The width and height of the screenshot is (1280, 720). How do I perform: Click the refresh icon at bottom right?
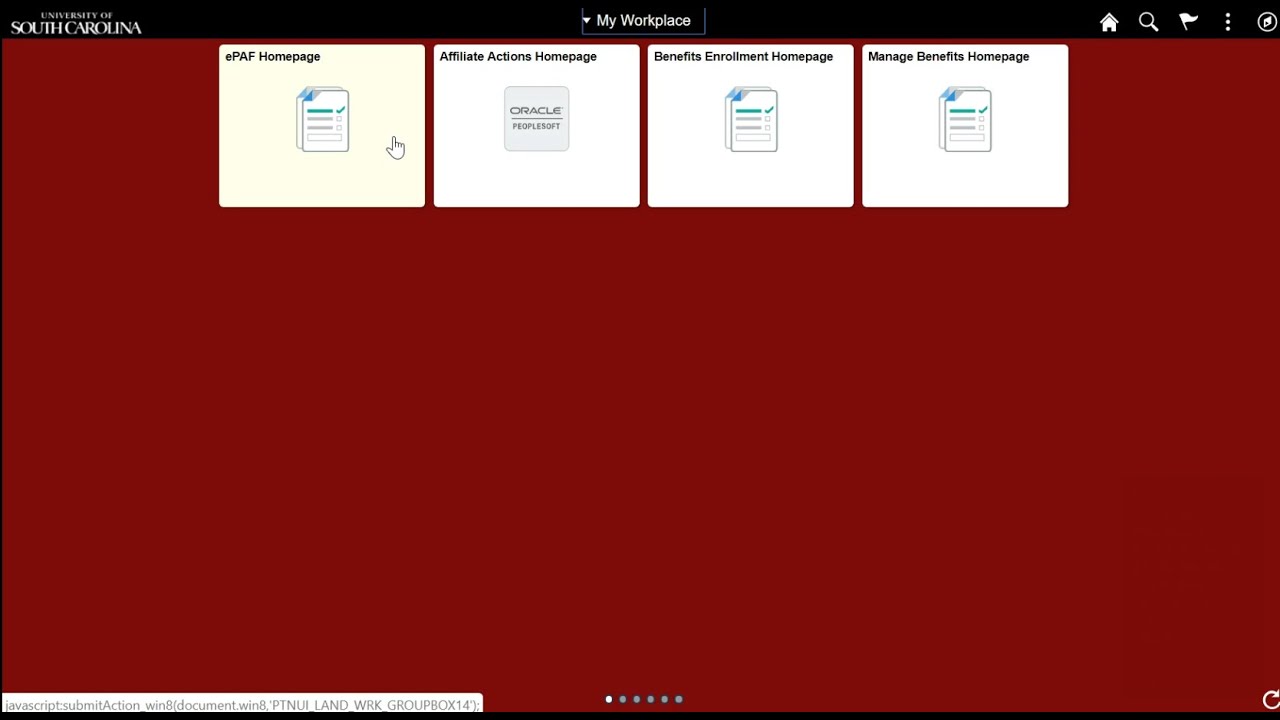(1270, 700)
